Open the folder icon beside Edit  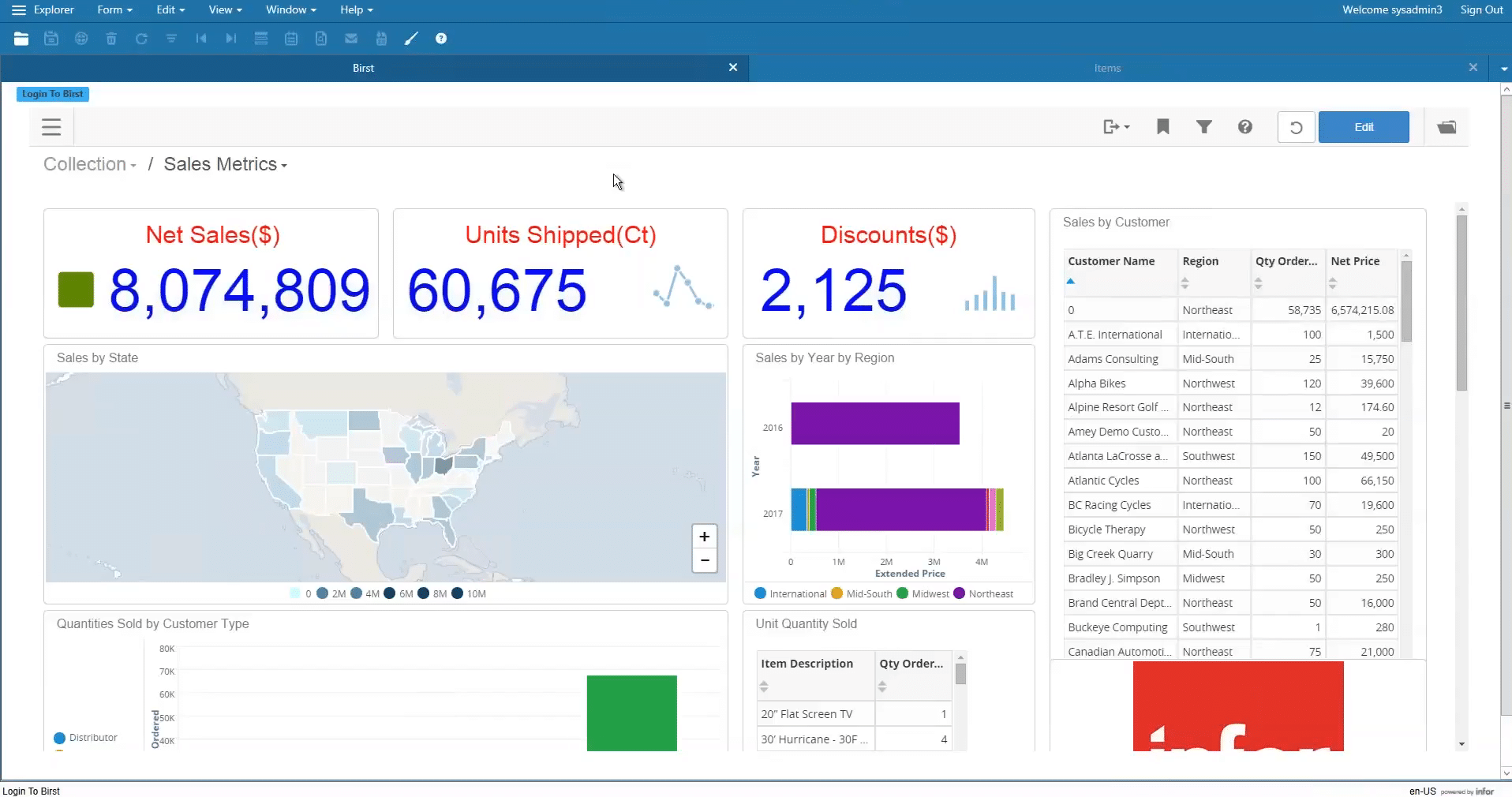click(x=1447, y=127)
